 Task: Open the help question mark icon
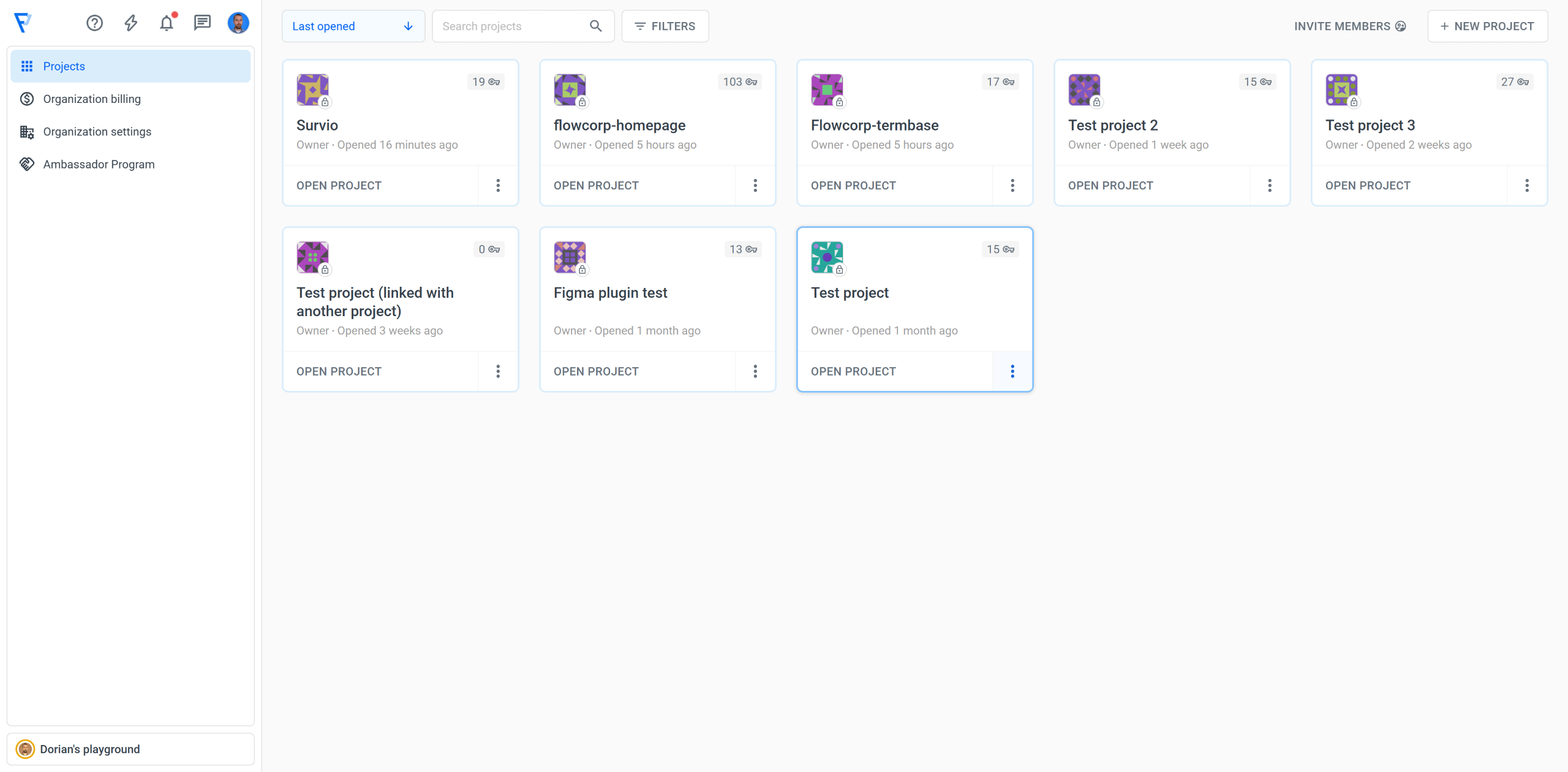(x=94, y=23)
